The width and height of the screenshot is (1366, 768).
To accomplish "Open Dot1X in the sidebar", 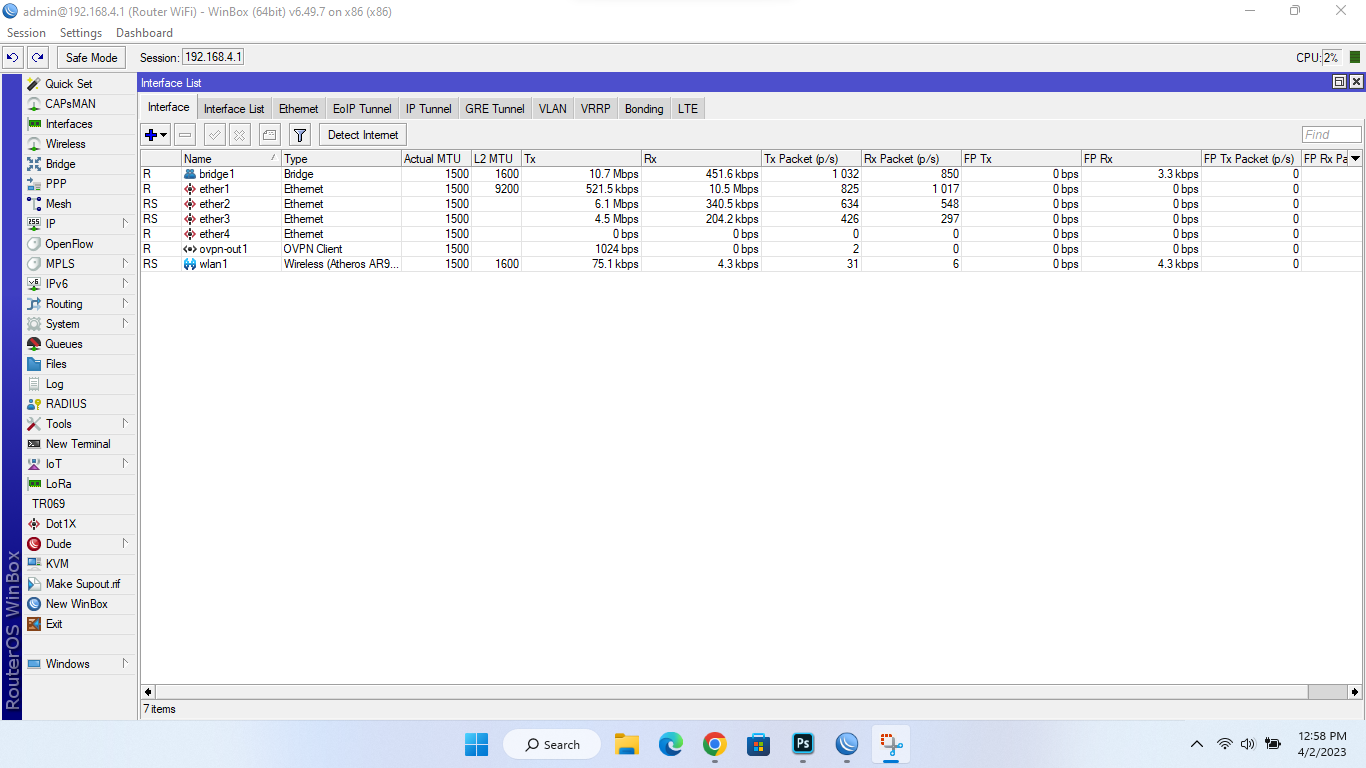I will pyautogui.click(x=80, y=524).
